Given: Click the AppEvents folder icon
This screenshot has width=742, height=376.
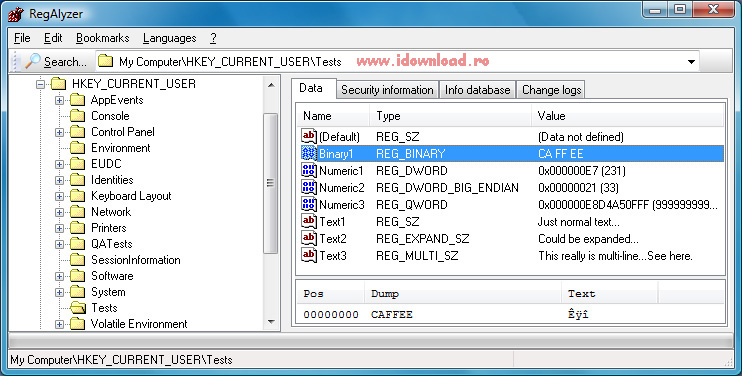Looking at the screenshot, I should point(78,100).
